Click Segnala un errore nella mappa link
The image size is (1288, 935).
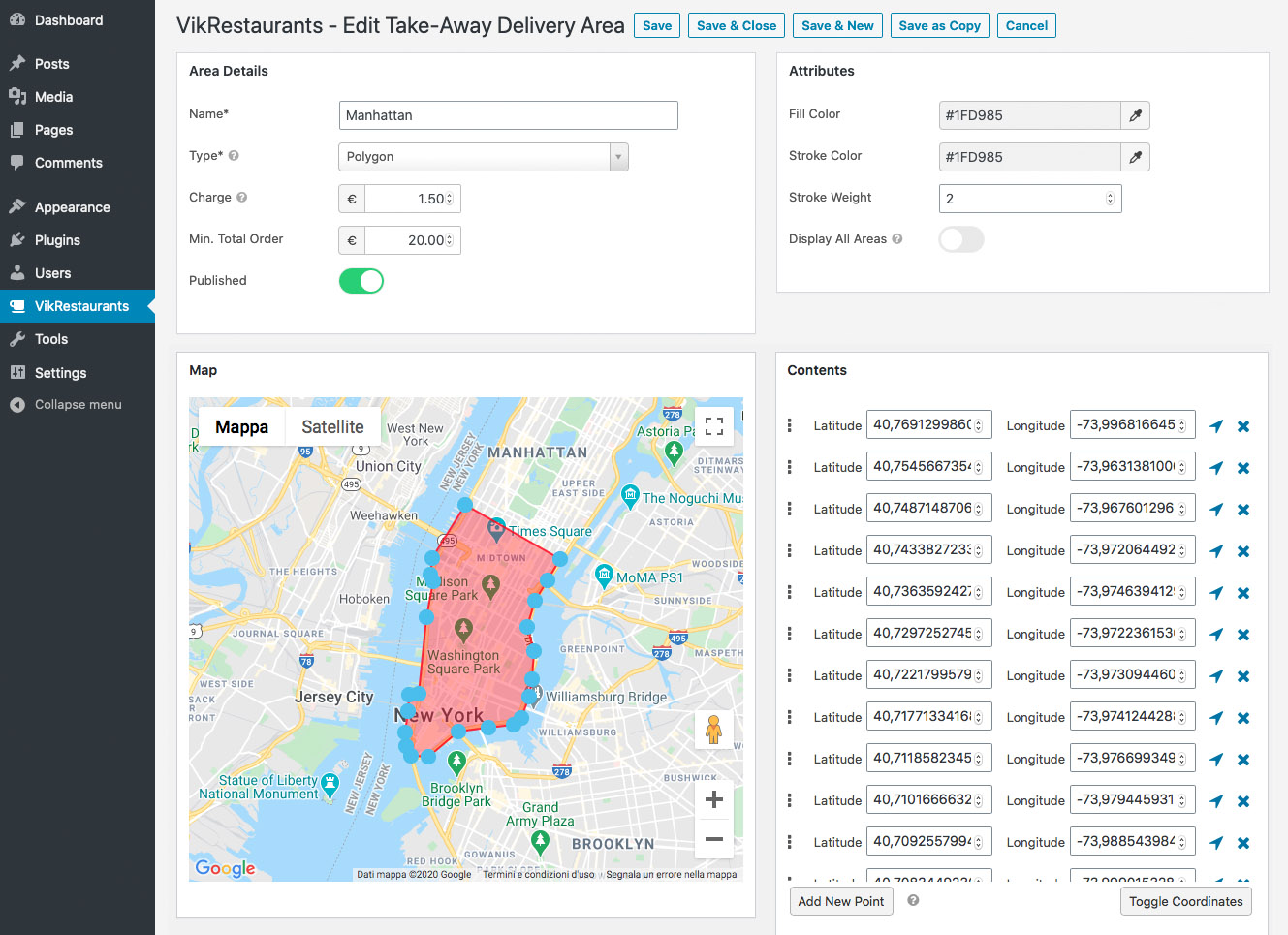[x=672, y=874]
